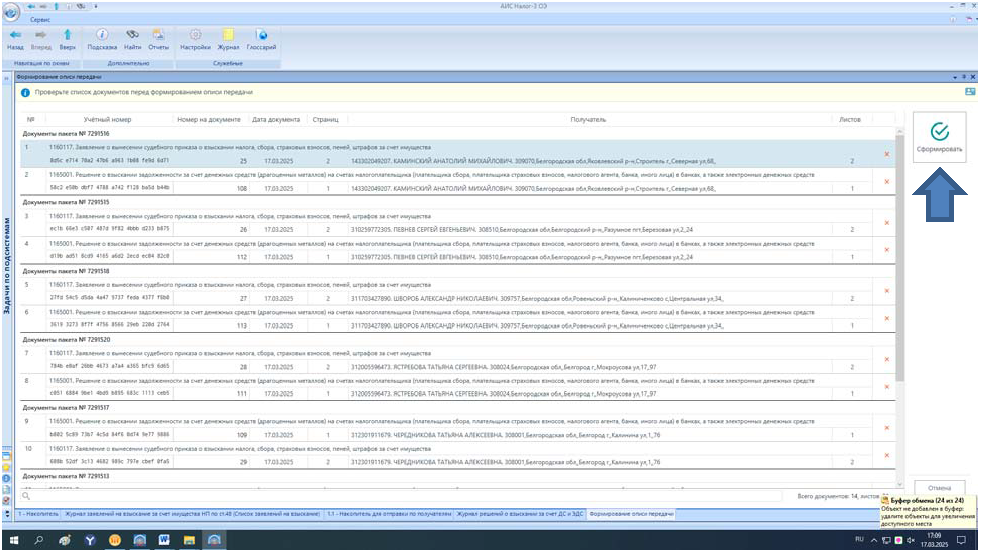Click the Отмена button
This screenshot has width=981, height=552.
point(939,489)
